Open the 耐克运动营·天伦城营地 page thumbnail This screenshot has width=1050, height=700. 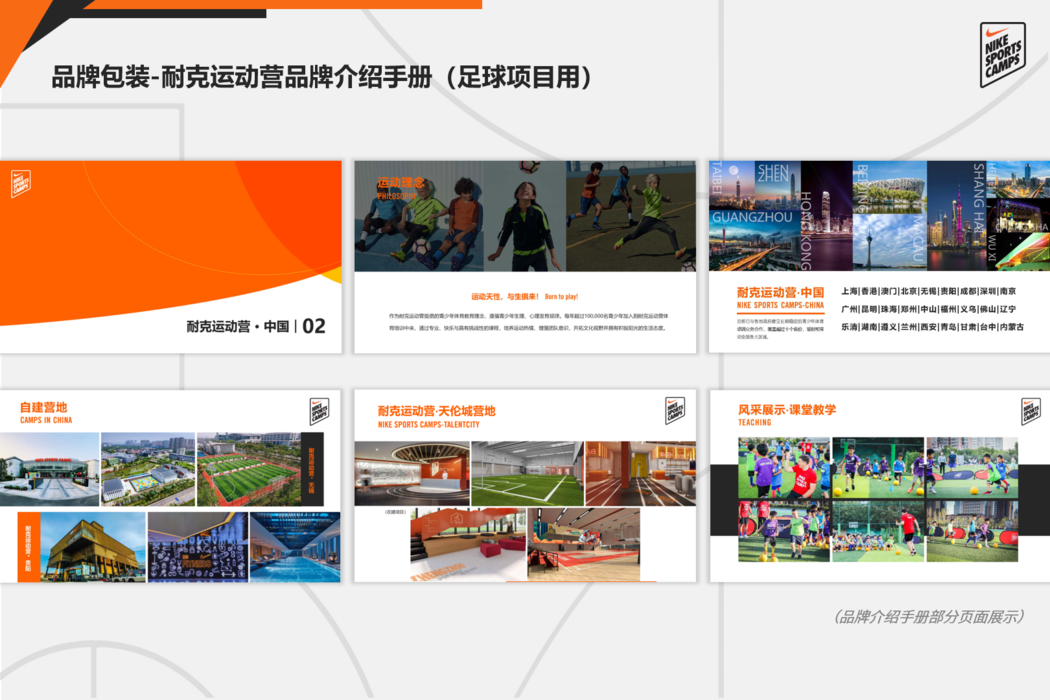point(525,486)
